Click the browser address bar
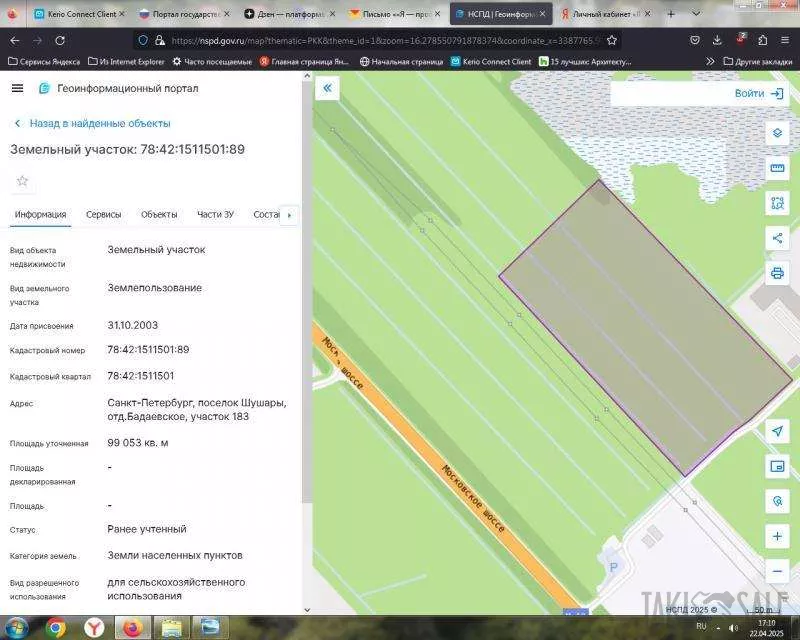The height and width of the screenshot is (640, 800). [x=380, y=40]
